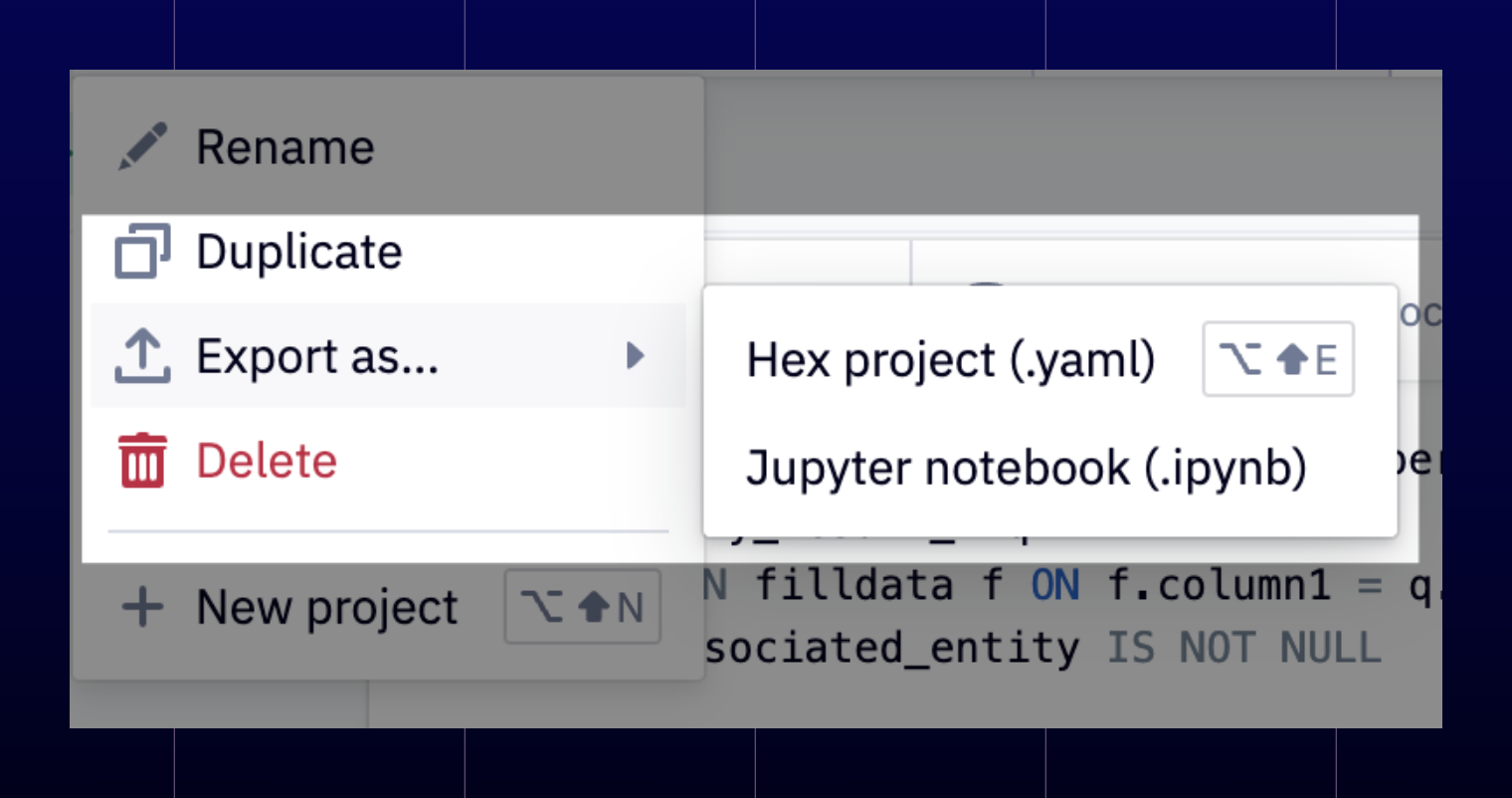
Task: Open the Export as… menu item
Action: (x=388, y=356)
